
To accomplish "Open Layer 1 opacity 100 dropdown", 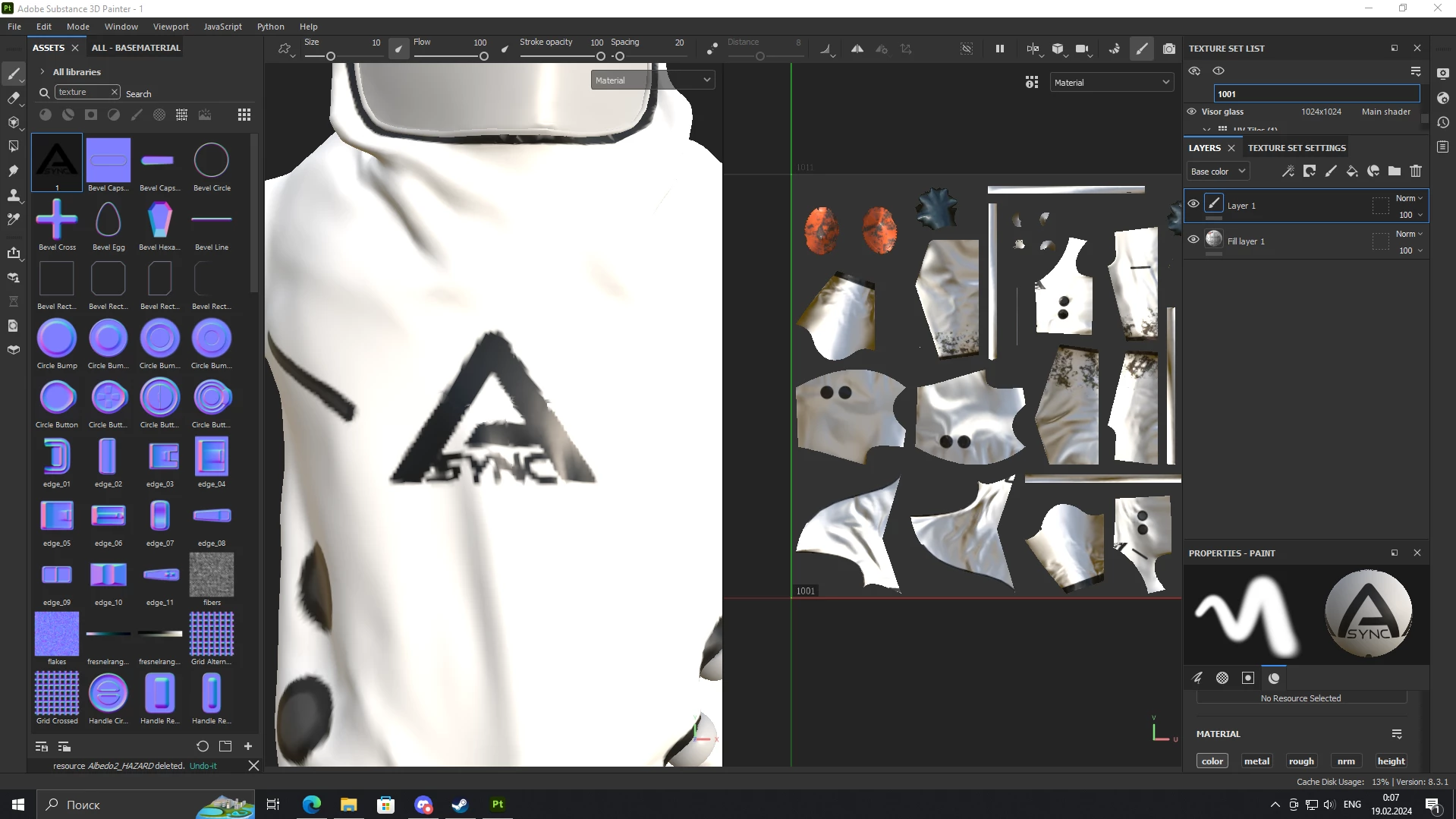I will [1410, 215].
